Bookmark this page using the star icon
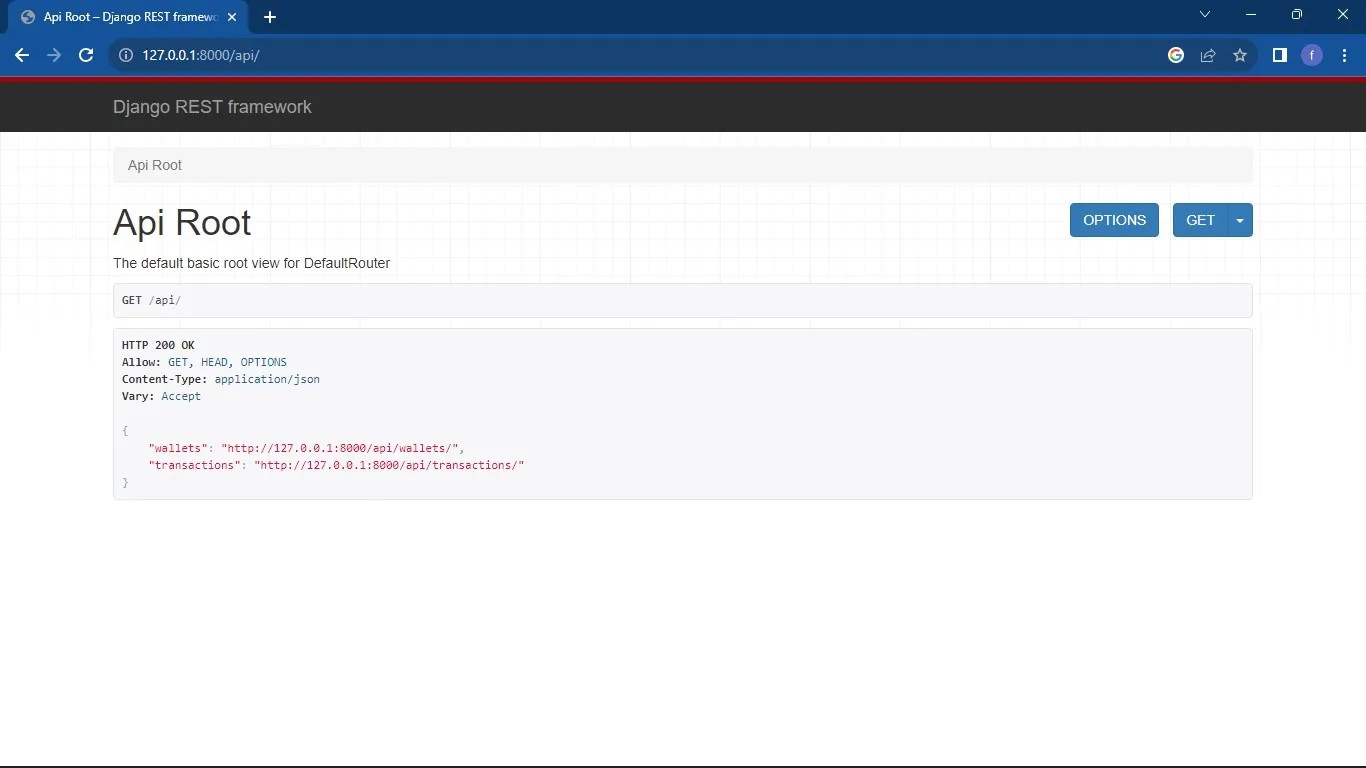1366x768 pixels. 1239,55
